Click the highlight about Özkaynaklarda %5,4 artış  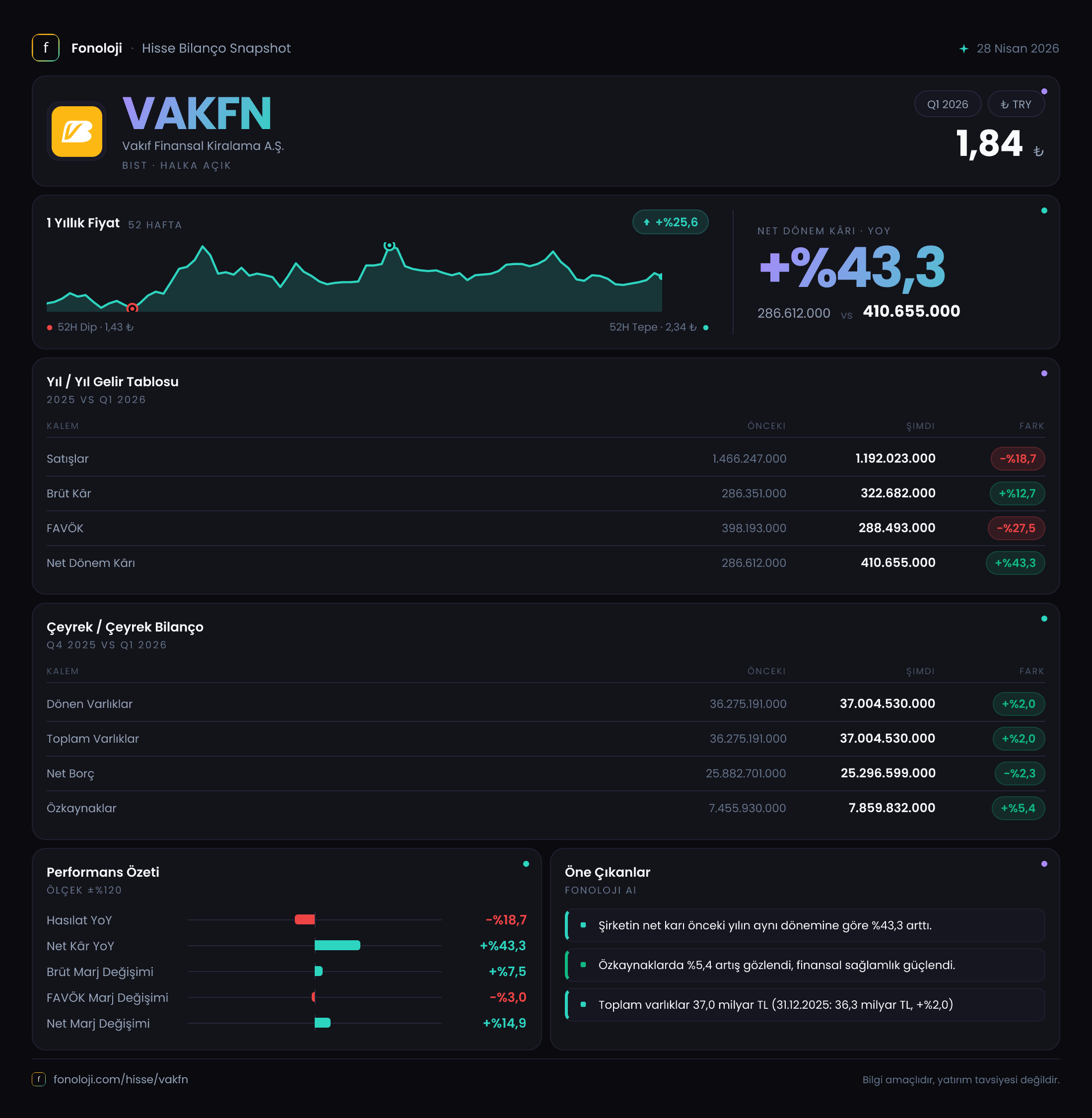[x=805, y=965]
